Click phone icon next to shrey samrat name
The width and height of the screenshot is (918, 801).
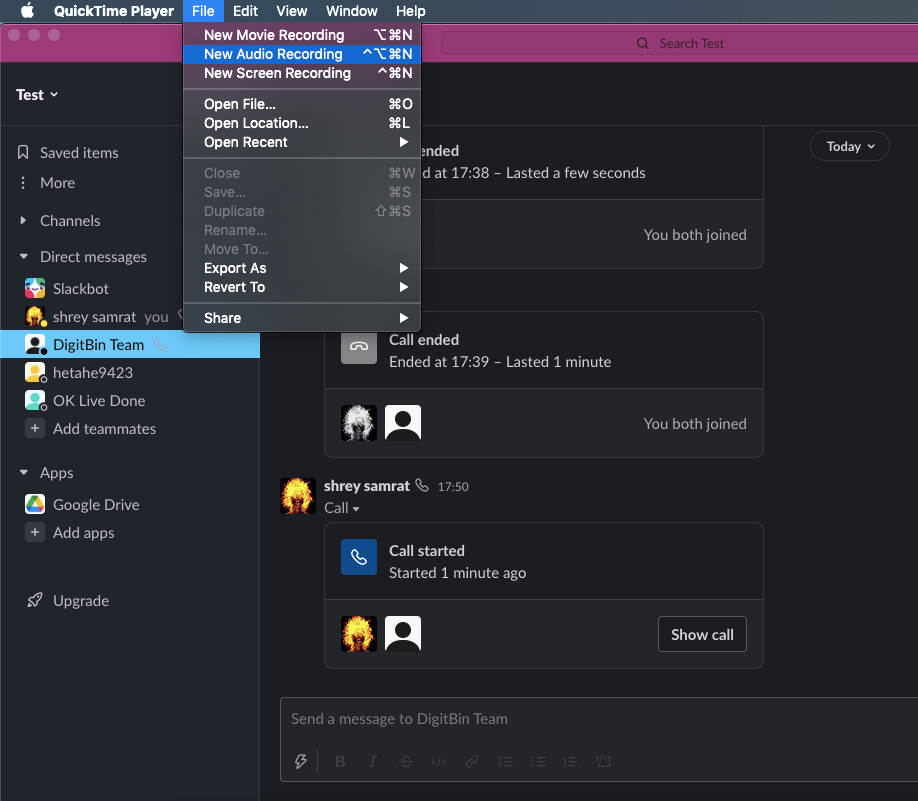422,485
